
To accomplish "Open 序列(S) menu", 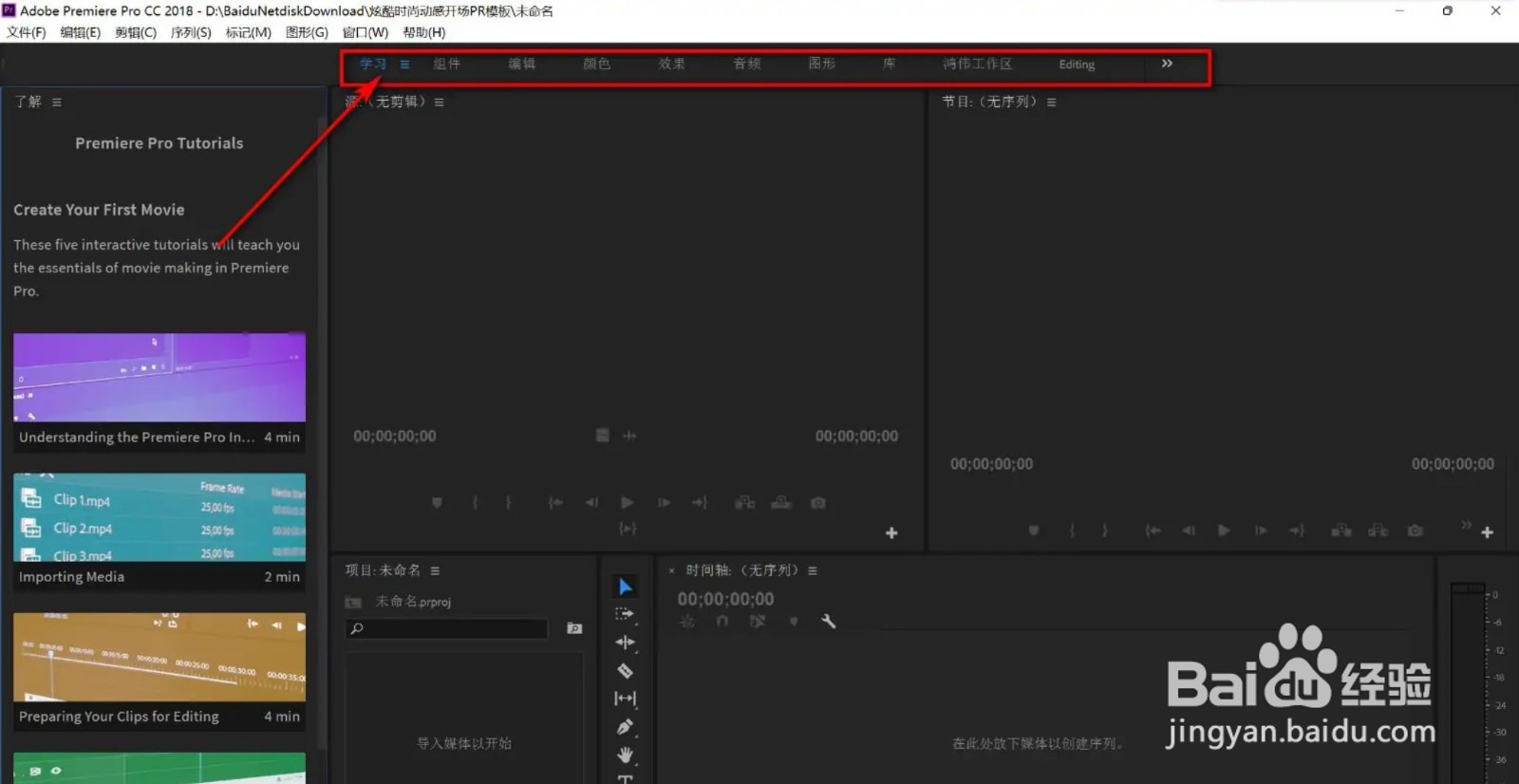I will pos(191,32).
